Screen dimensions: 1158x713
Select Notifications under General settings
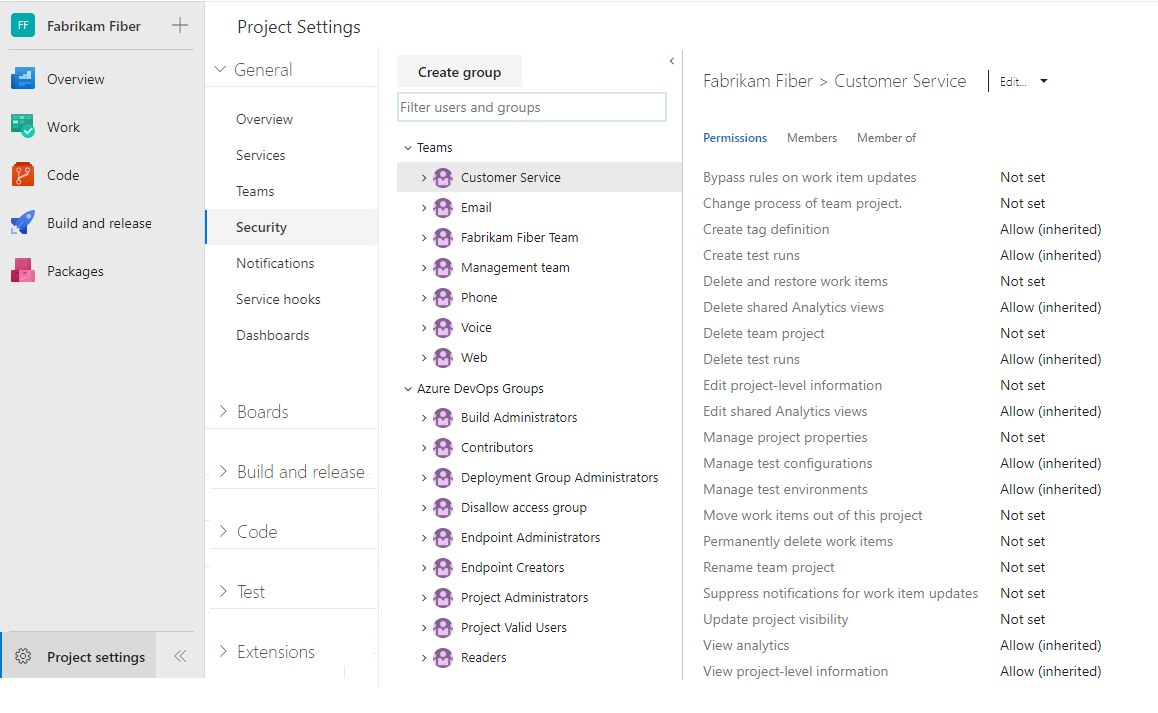275,263
